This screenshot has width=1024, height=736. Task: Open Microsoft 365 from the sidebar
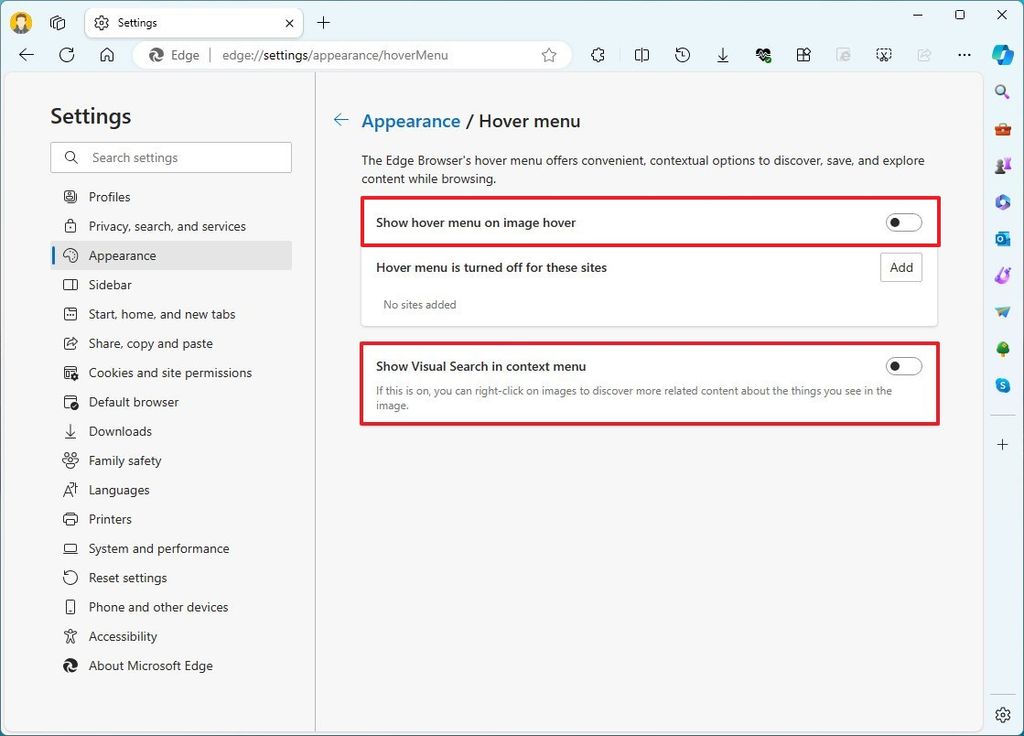point(1003,202)
